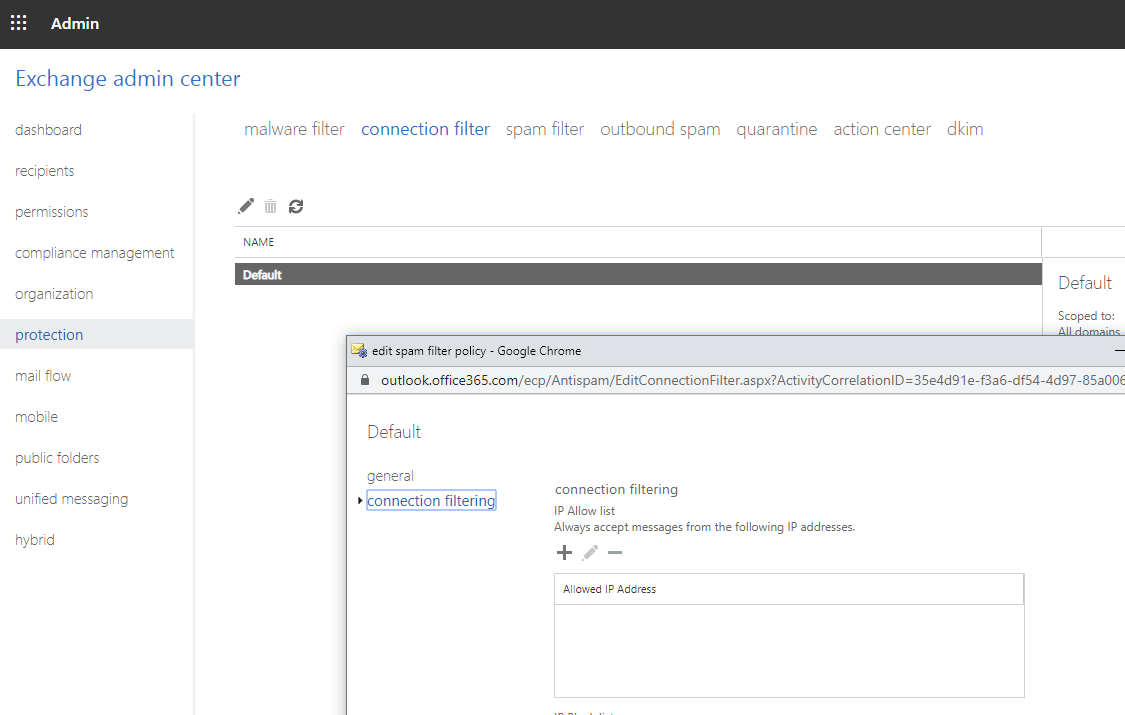Refresh the connection filter list
This screenshot has height=715, width=1125.
(x=296, y=207)
